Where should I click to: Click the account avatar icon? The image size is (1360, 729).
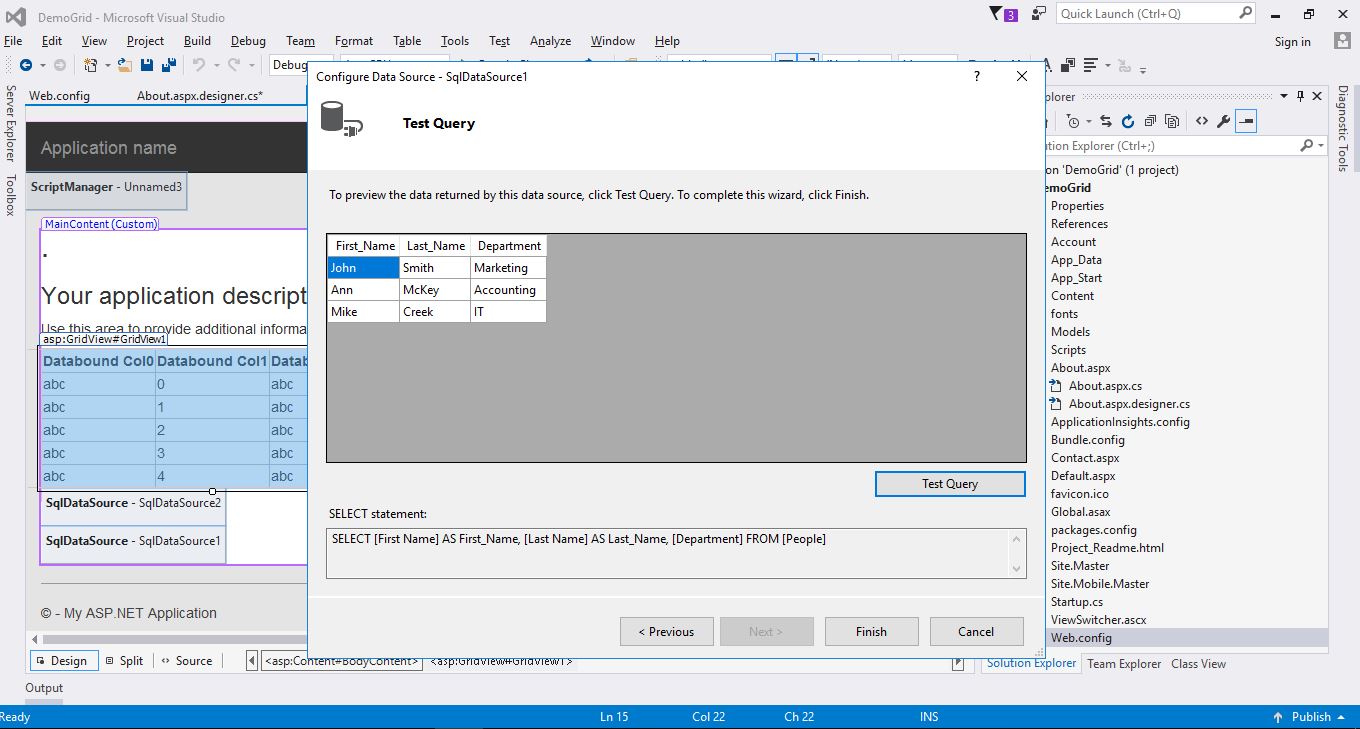coord(1343,41)
